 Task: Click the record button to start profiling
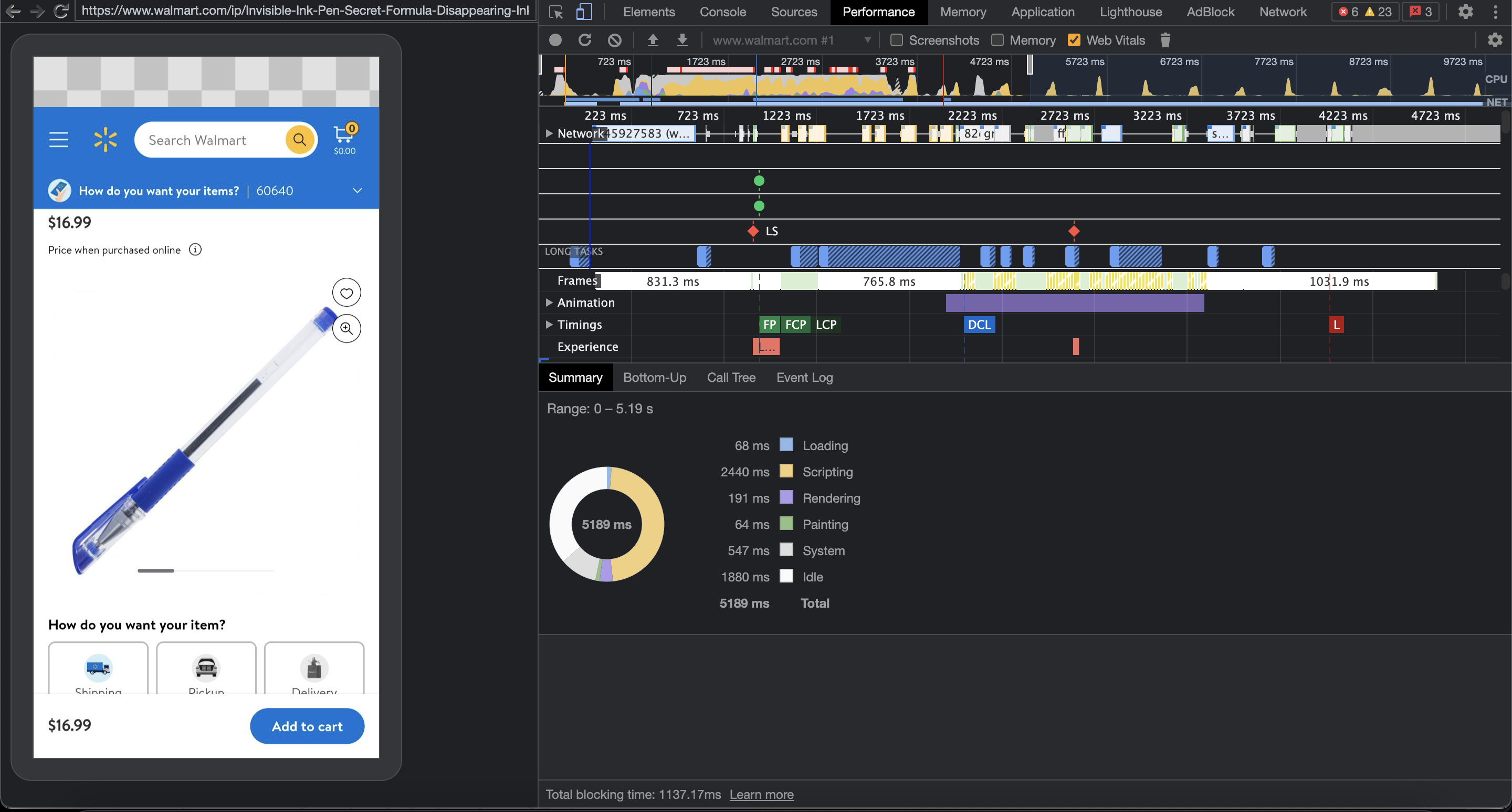[x=555, y=40]
